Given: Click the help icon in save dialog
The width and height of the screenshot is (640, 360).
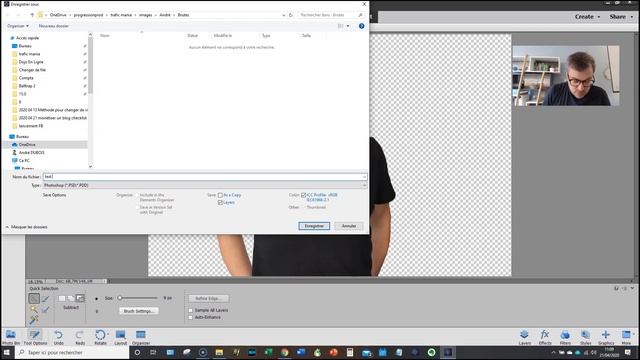Looking at the screenshot, I should (361, 26).
